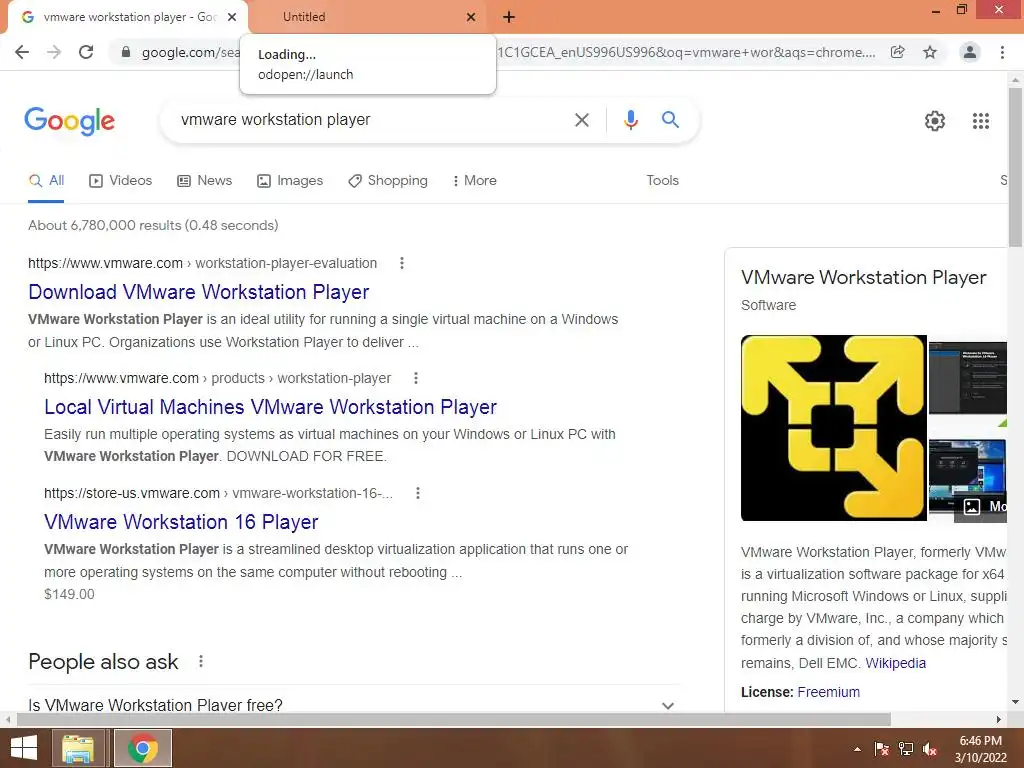Screen dimensions: 1024x768
Task: Open Download VMware Workstation Player link
Action: [199, 292]
